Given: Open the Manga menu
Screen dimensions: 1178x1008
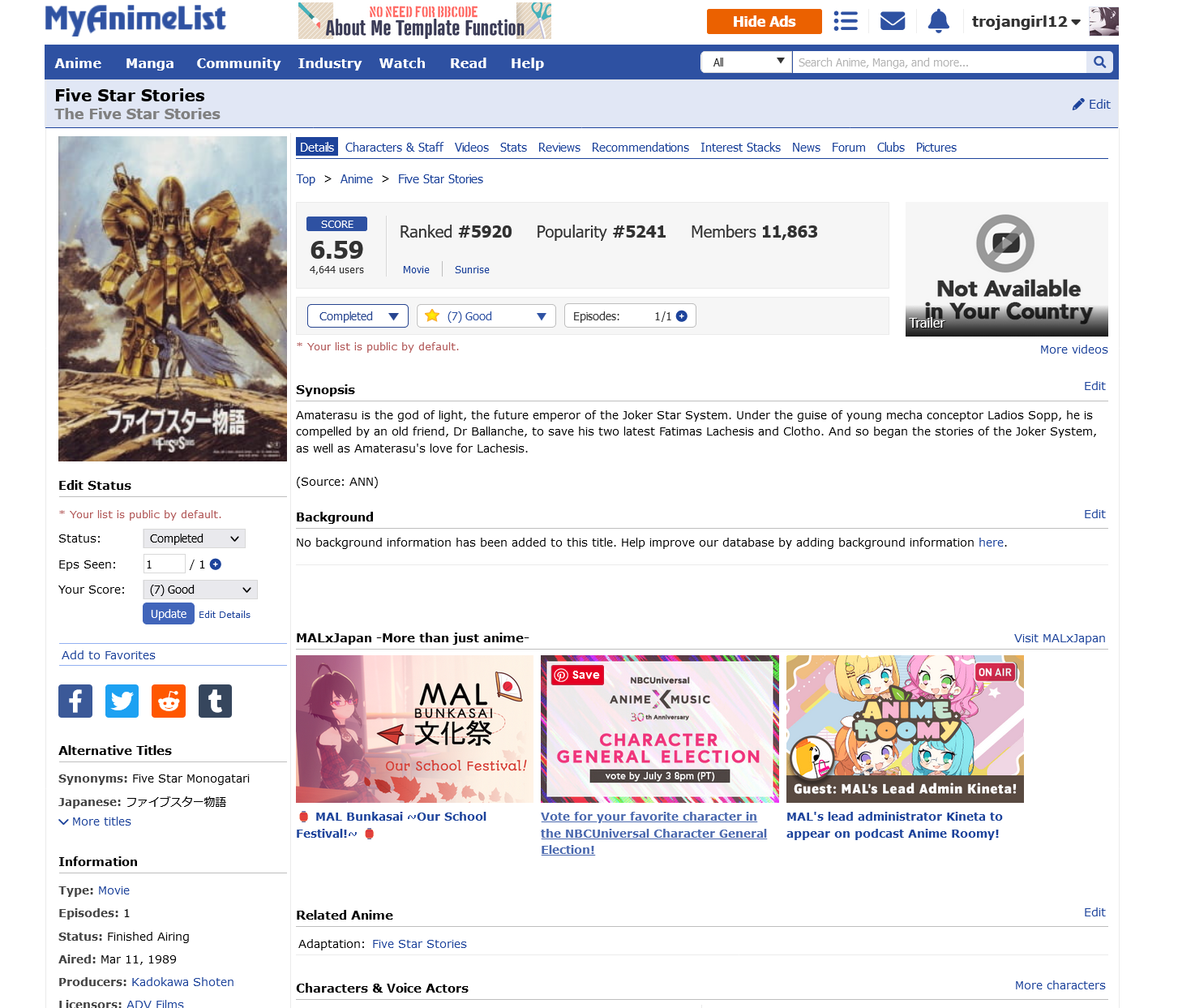Looking at the screenshot, I should point(150,63).
